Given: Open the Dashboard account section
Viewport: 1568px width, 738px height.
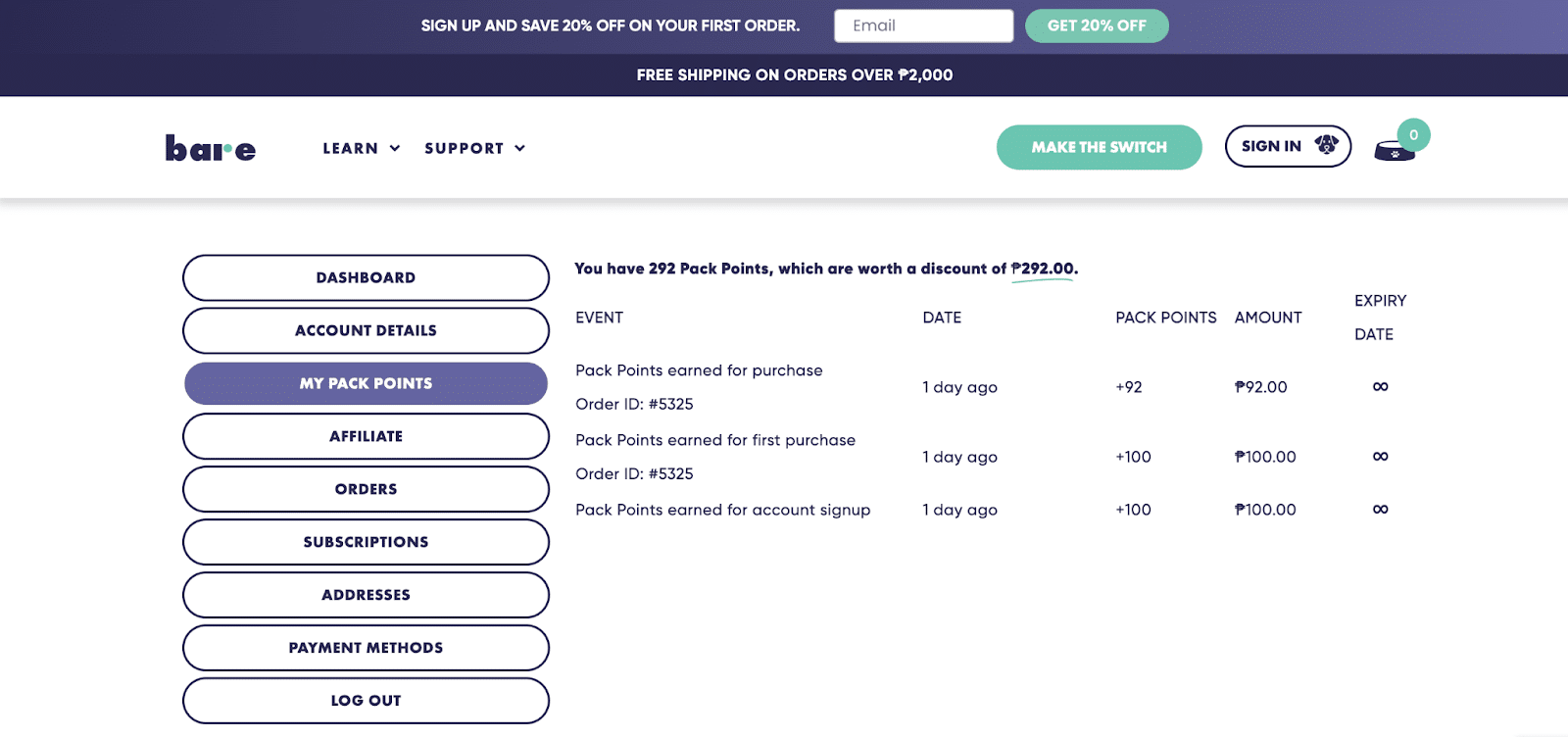Looking at the screenshot, I should (366, 277).
